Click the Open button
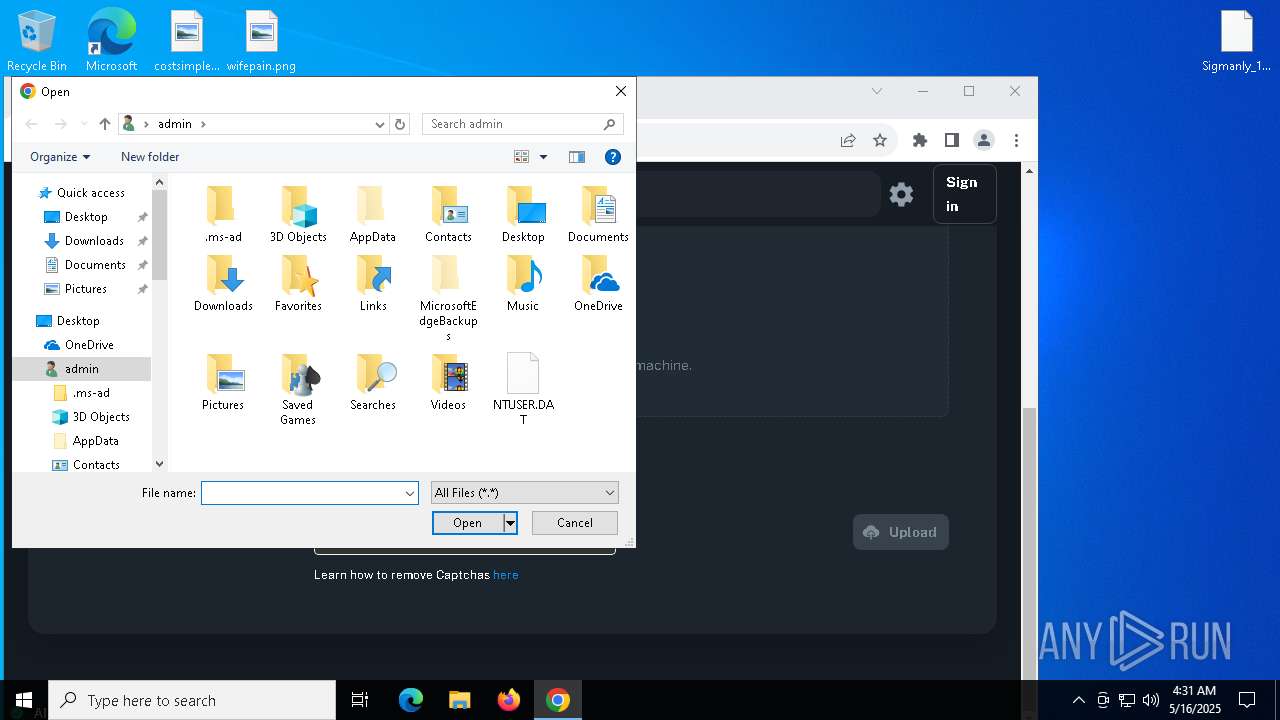The height and width of the screenshot is (720, 1280). (467, 523)
